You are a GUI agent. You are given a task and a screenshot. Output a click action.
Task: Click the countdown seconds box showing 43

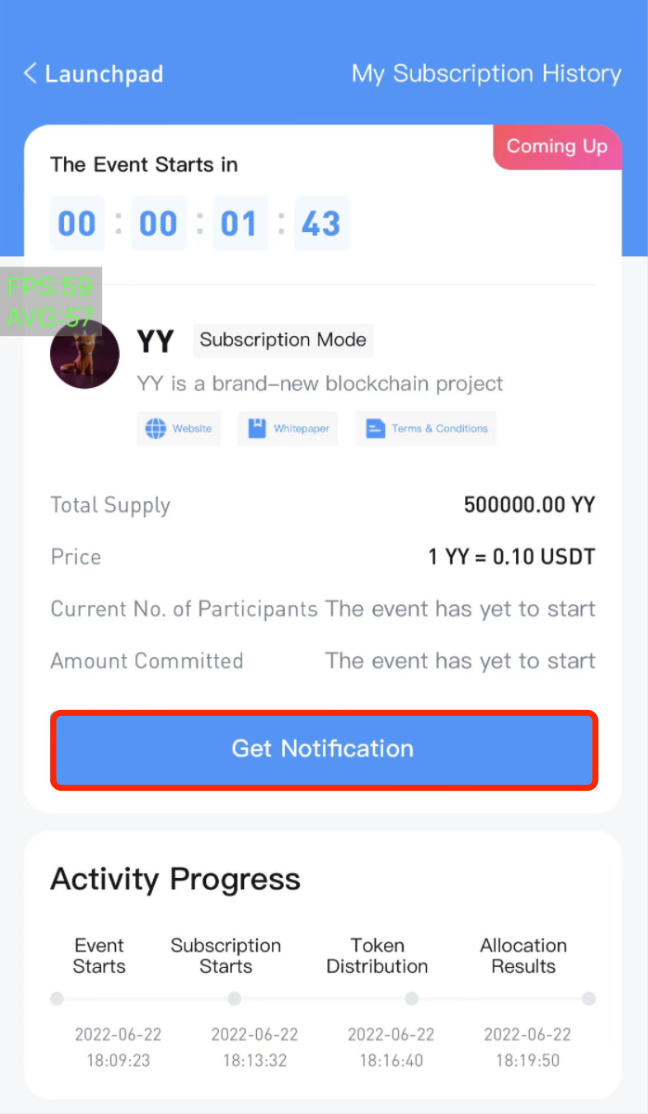click(321, 224)
